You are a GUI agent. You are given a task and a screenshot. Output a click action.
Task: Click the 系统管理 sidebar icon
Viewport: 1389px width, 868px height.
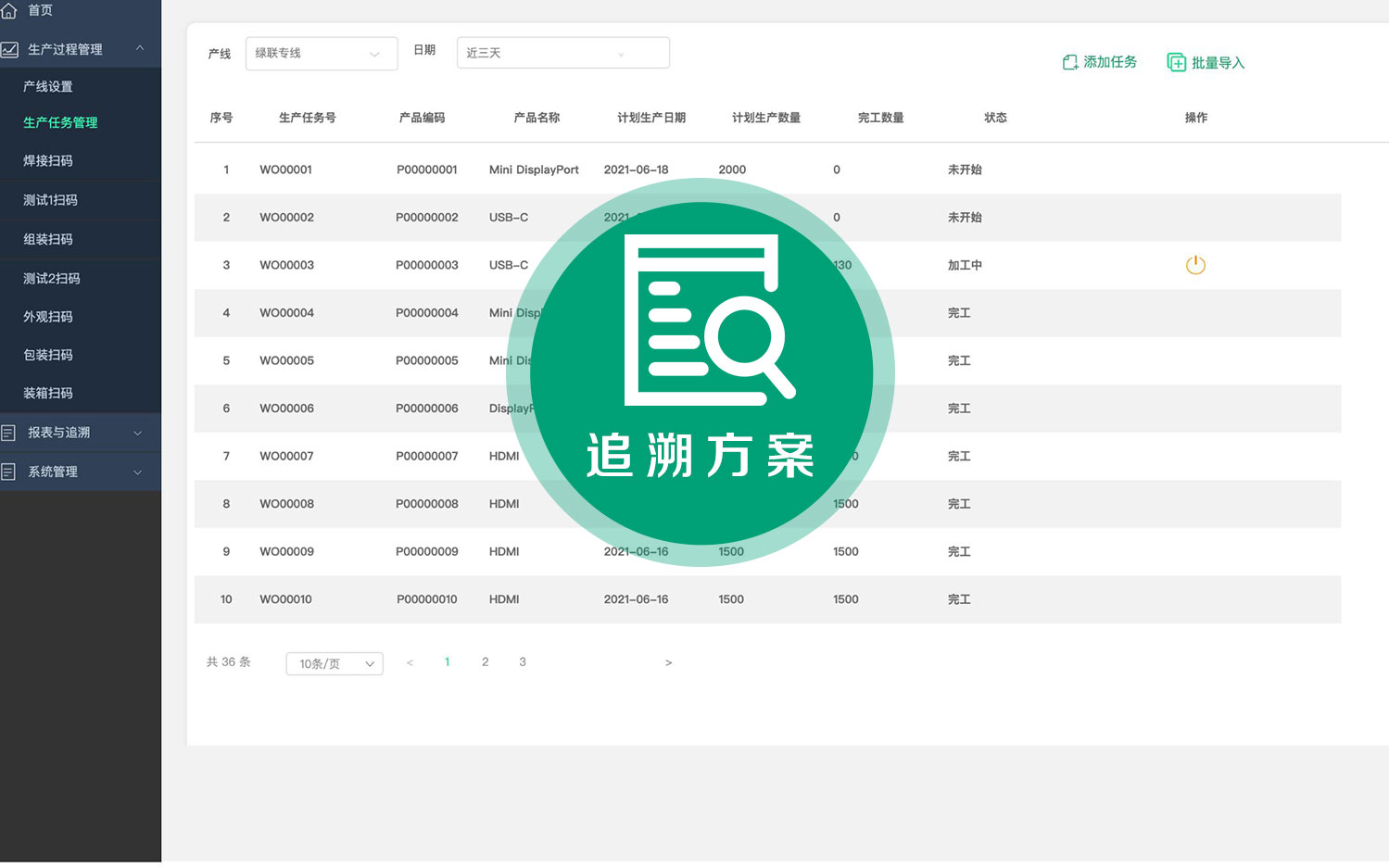click(x=7, y=471)
